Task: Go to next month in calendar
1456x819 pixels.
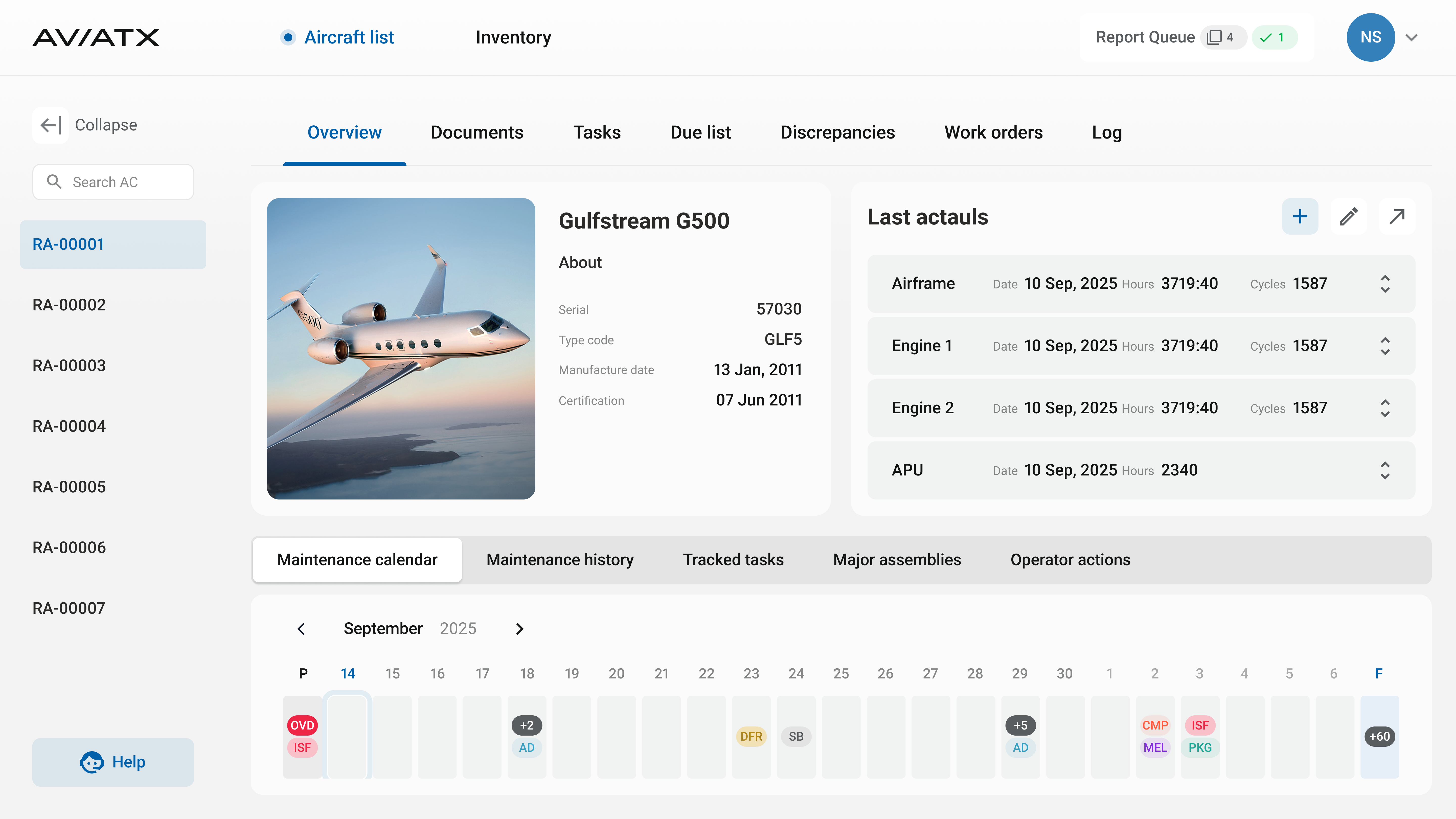Action: click(520, 628)
